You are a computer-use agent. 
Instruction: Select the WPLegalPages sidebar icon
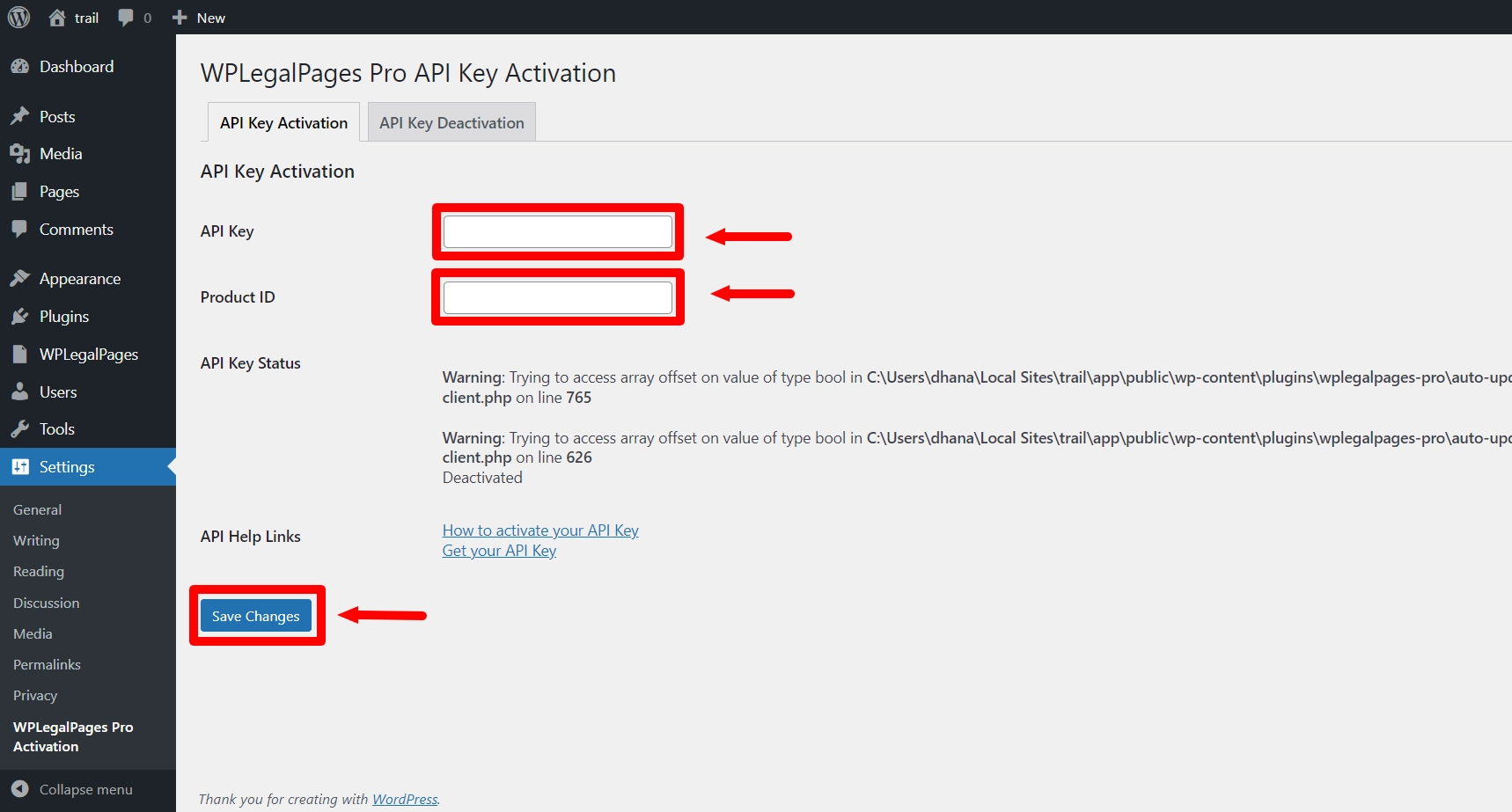point(21,354)
